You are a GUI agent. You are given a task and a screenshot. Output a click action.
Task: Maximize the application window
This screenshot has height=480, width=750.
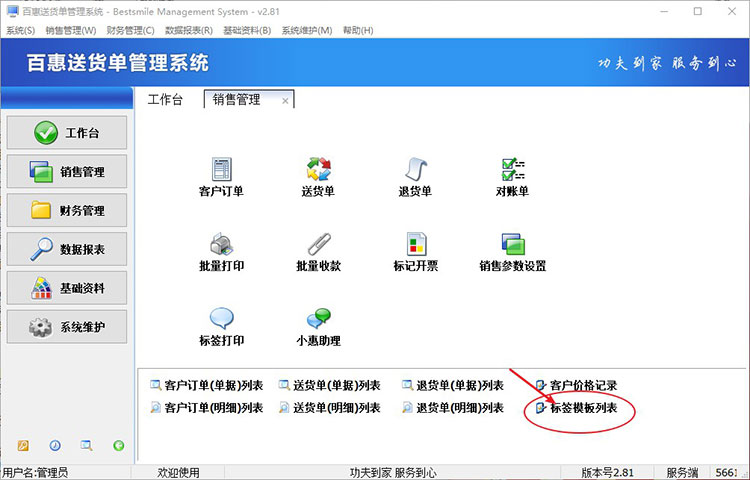[x=698, y=11]
